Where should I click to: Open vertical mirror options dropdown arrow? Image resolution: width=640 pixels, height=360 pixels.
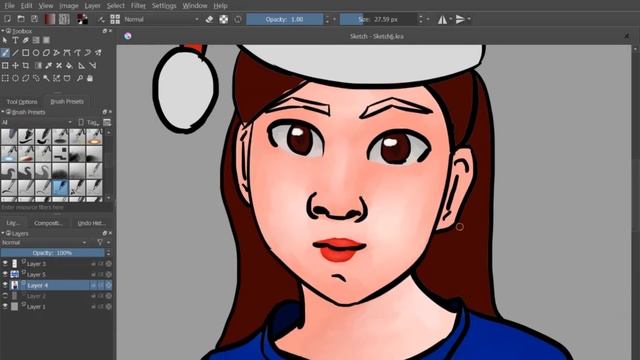(x=469, y=19)
